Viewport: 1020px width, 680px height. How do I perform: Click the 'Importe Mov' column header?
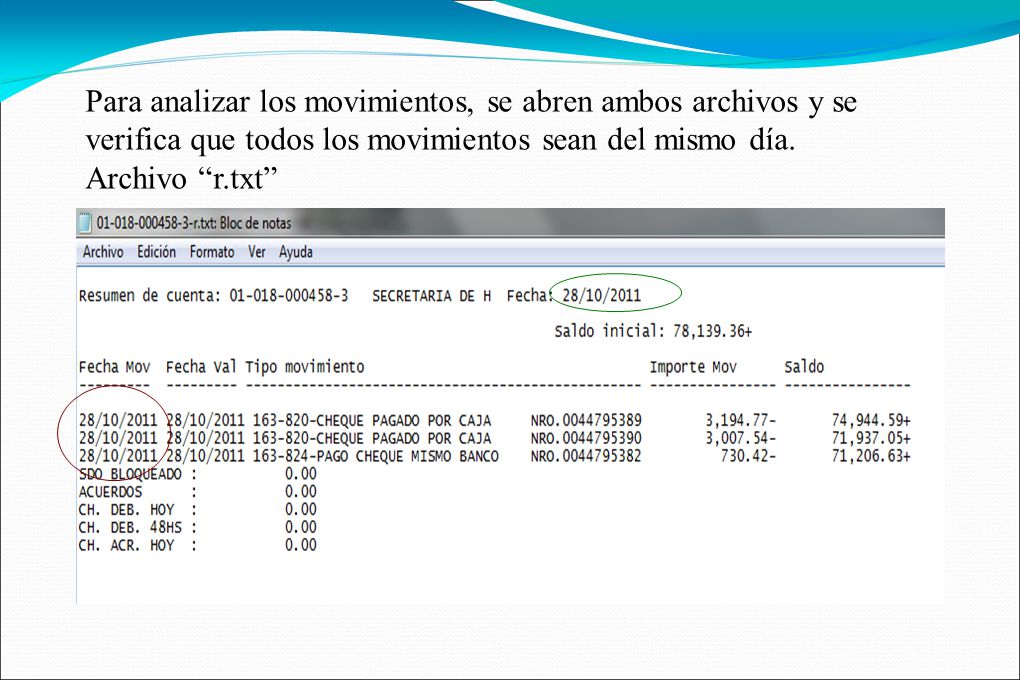pyautogui.click(x=693, y=367)
